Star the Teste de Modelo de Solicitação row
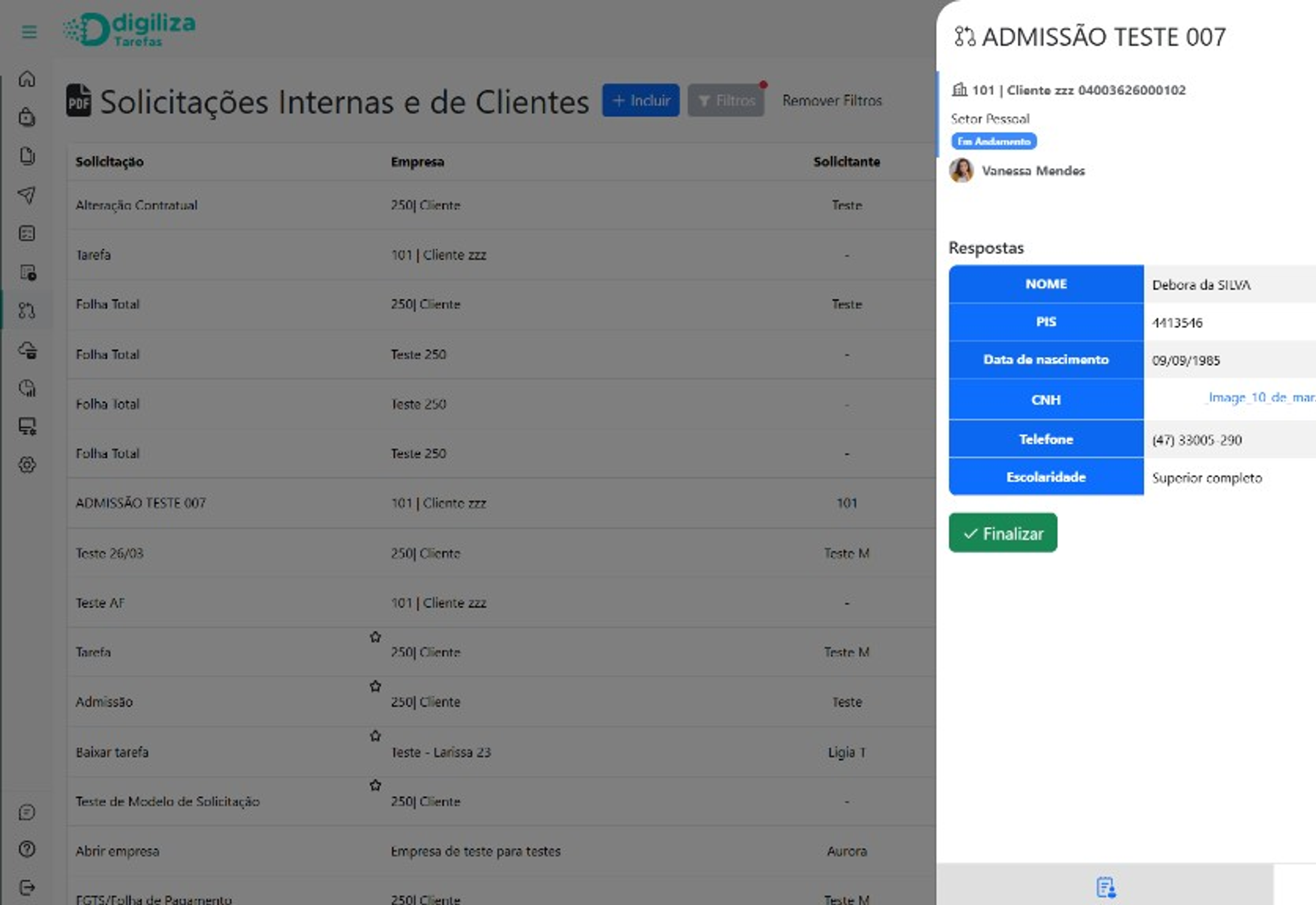1316x905 pixels. (375, 785)
